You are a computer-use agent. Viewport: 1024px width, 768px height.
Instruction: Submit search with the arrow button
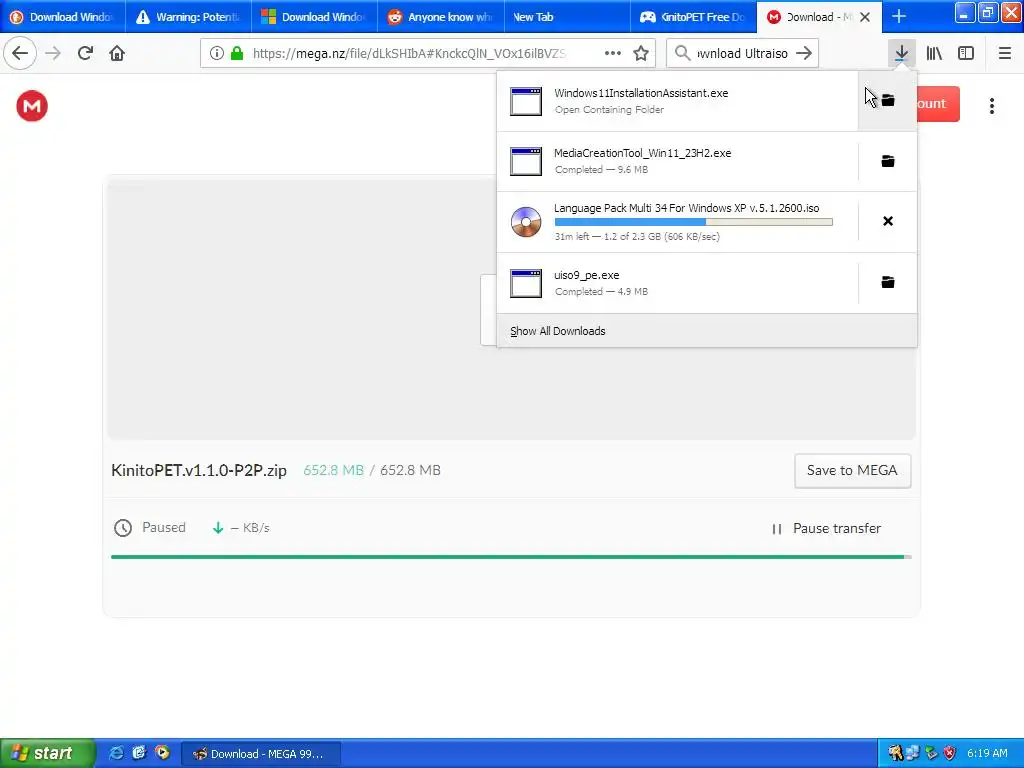(x=804, y=54)
